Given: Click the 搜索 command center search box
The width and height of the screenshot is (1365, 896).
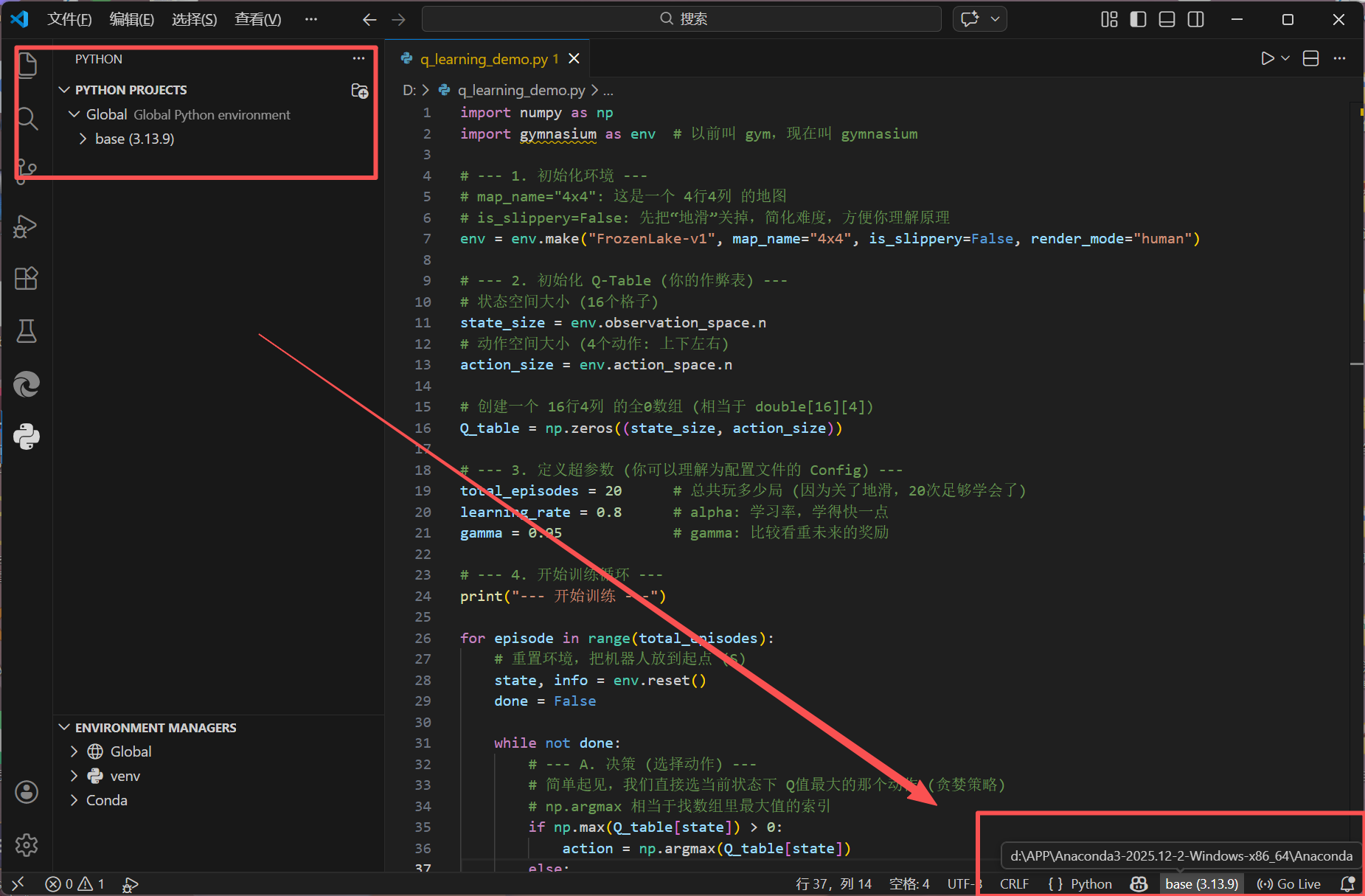Looking at the screenshot, I should click(x=682, y=19).
